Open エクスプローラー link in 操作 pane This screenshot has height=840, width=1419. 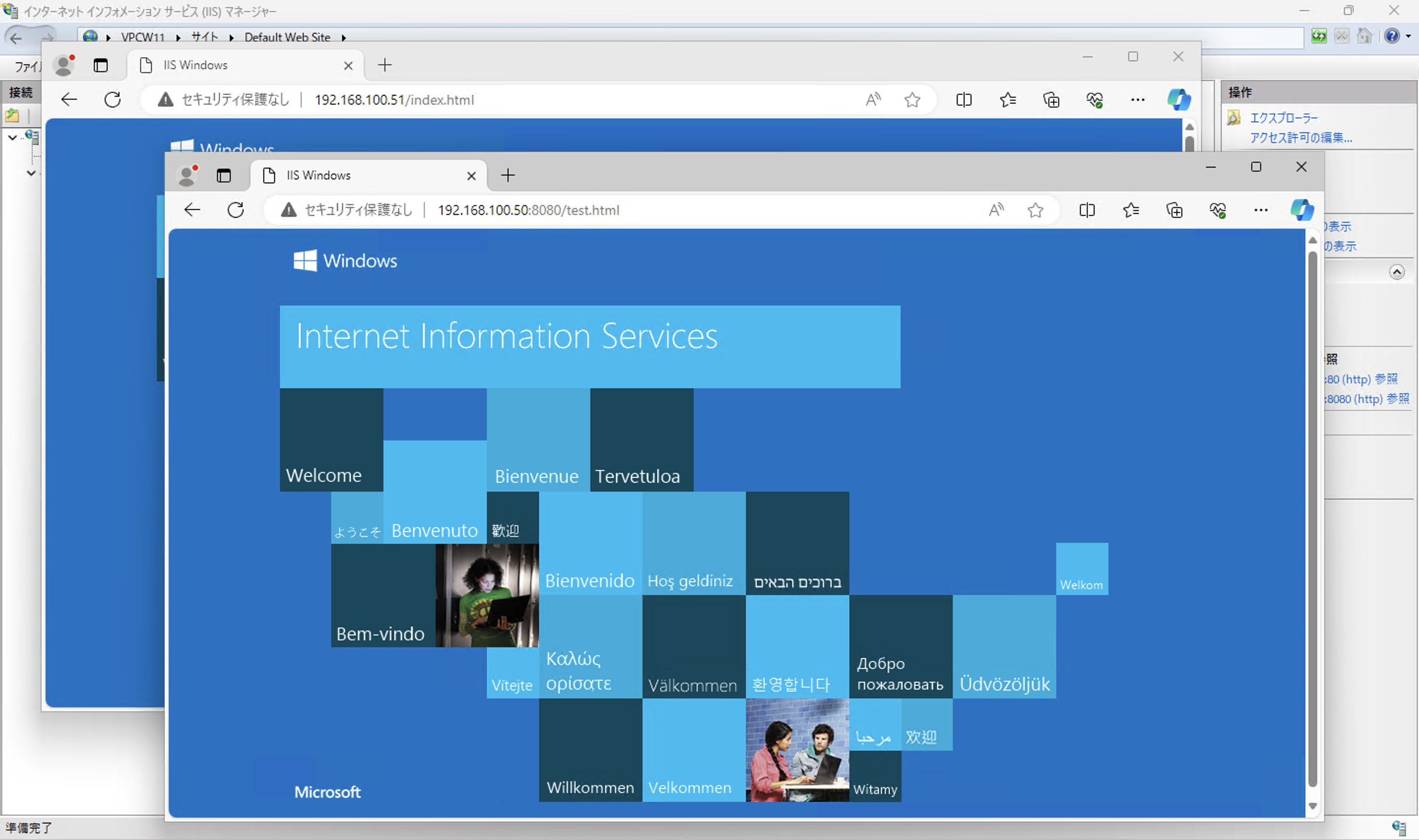(1284, 118)
